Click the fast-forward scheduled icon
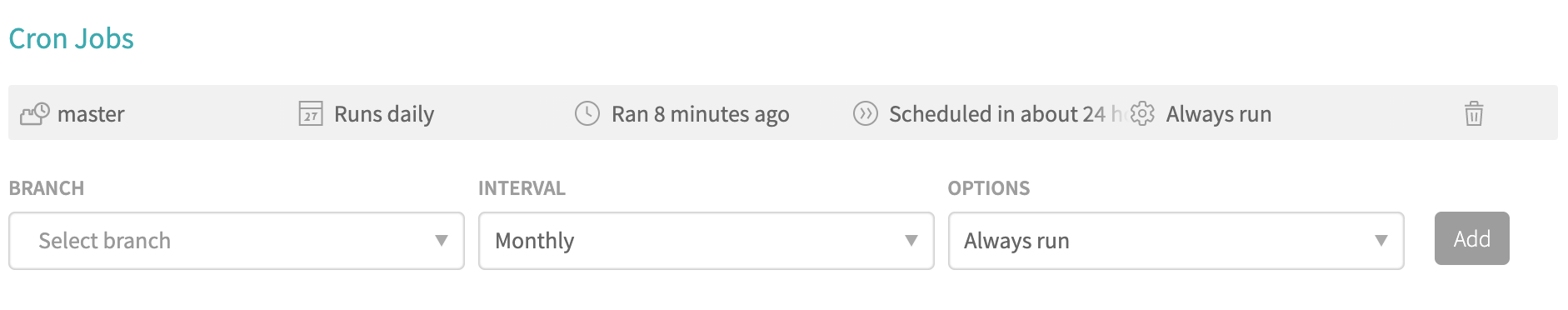 pos(866,113)
